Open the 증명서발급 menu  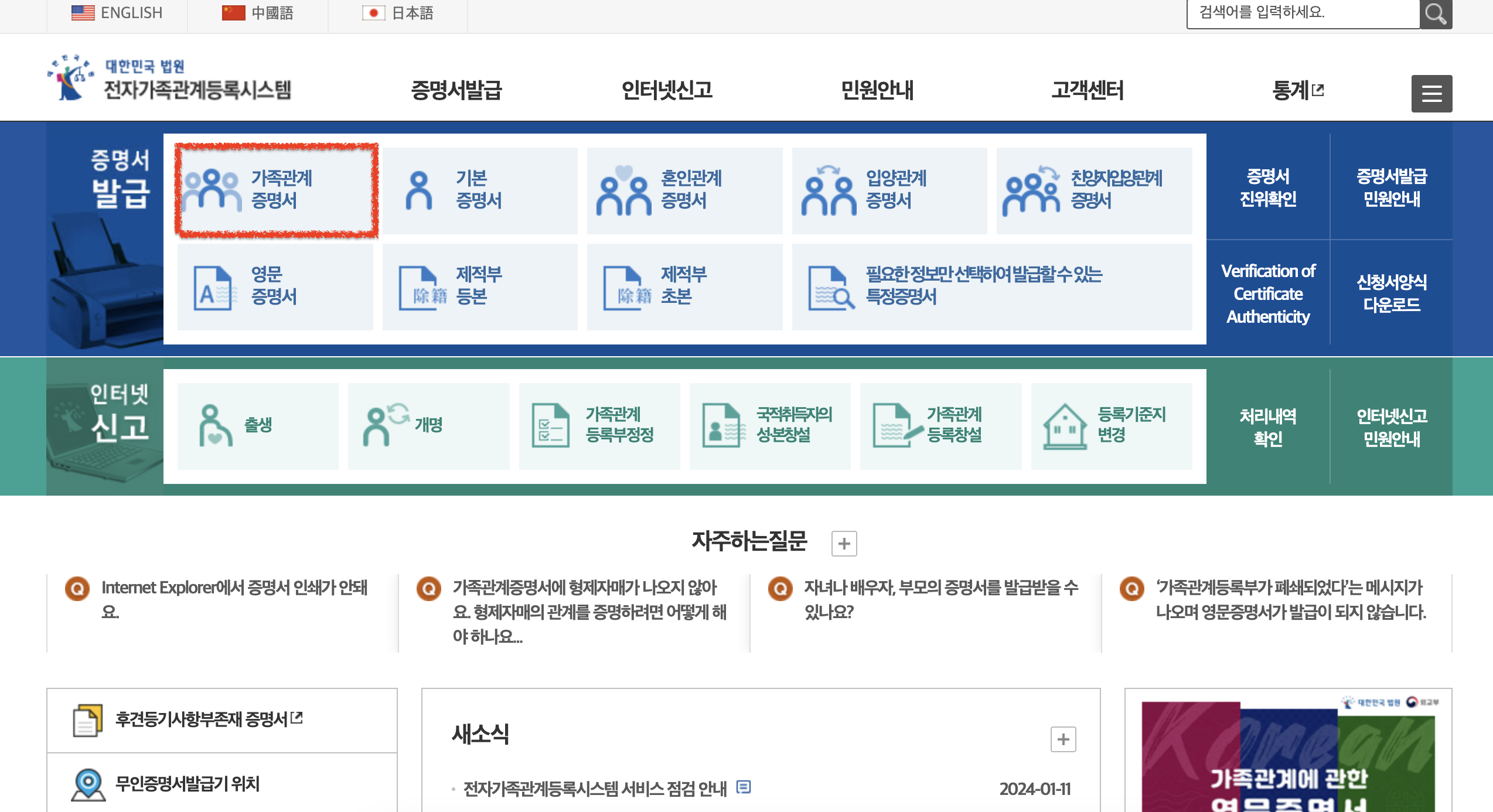[x=458, y=90]
